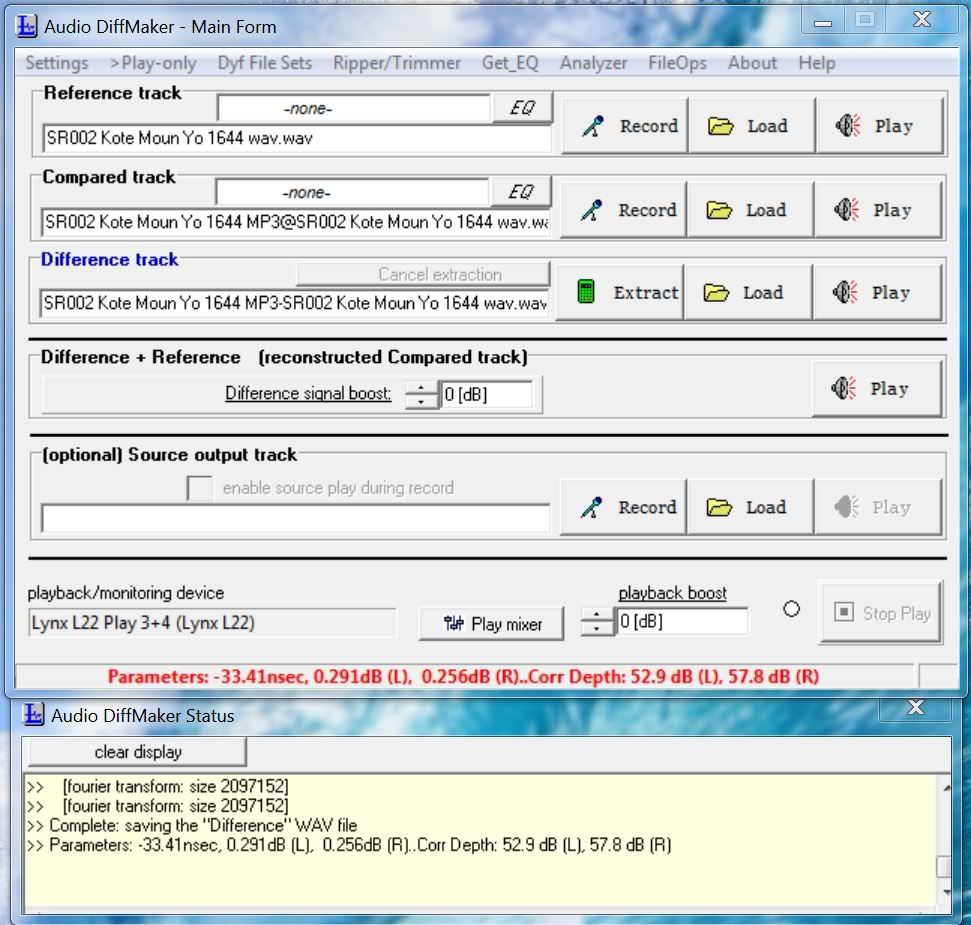This screenshot has width=971, height=925.
Task: Click the Compared track EQ name field showing -none-
Action: (x=352, y=193)
